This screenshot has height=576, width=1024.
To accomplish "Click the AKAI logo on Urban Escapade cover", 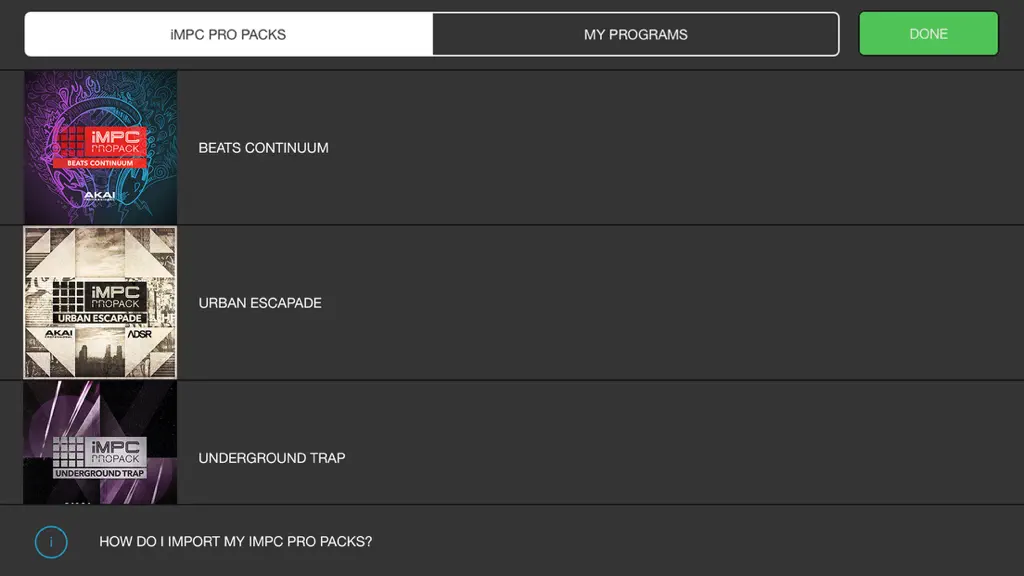I will coord(59,334).
